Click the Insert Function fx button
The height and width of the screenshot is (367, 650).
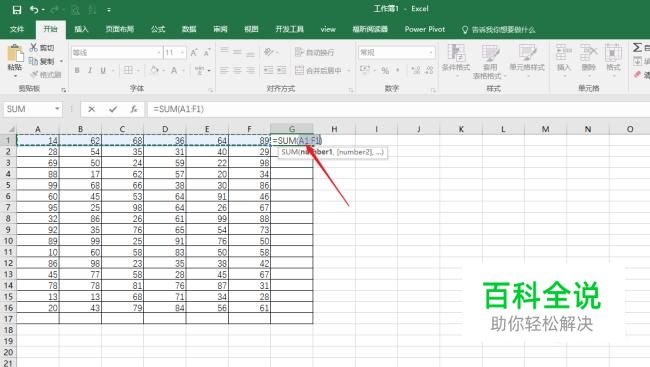pyautogui.click(x=134, y=109)
